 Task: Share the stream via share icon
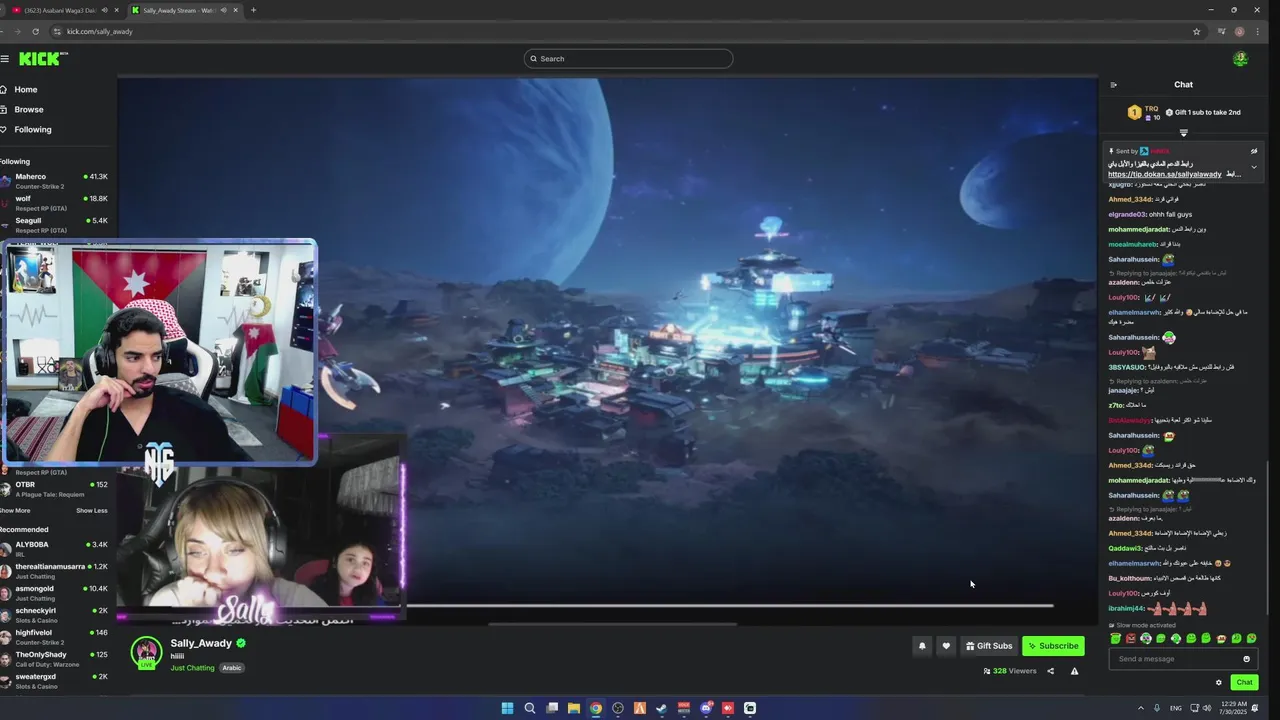(x=1050, y=671)
